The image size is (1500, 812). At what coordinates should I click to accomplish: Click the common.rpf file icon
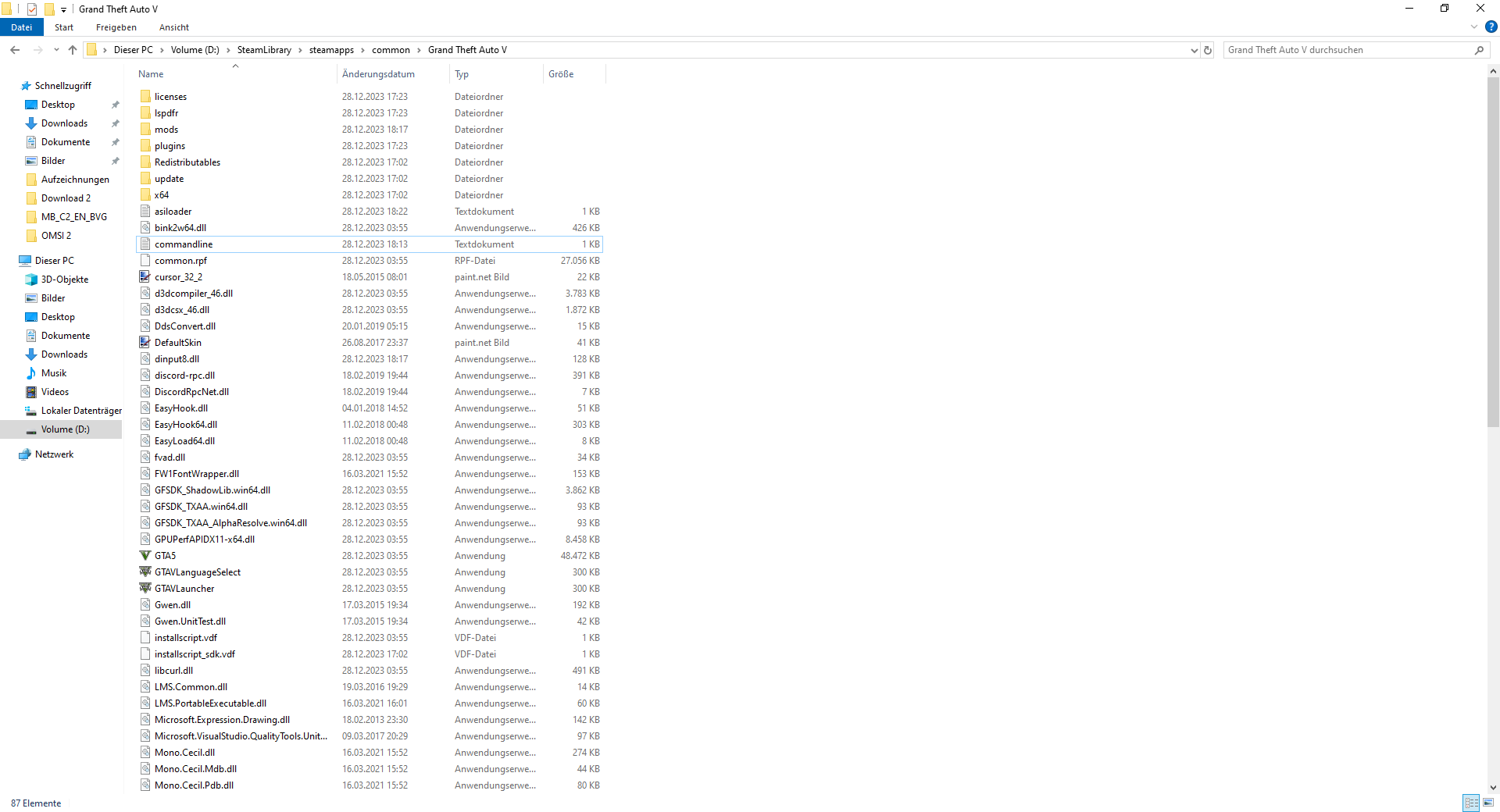pyautogui.click(x=145, y=261)
